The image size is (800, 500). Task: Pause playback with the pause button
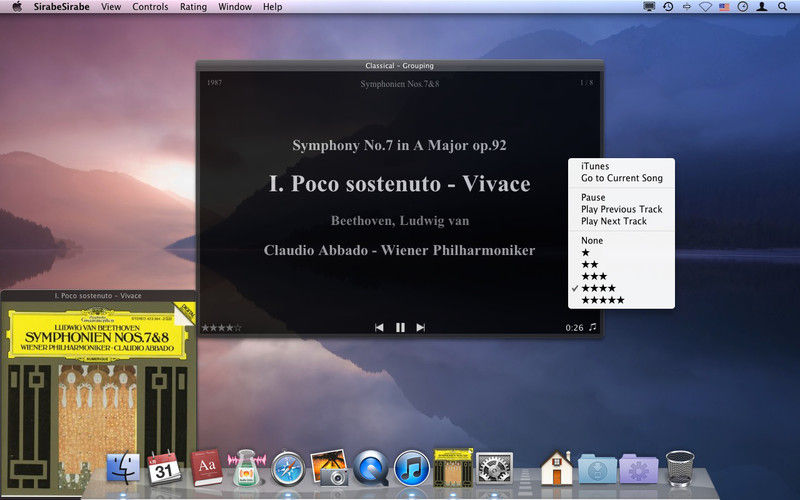[400, 327]
